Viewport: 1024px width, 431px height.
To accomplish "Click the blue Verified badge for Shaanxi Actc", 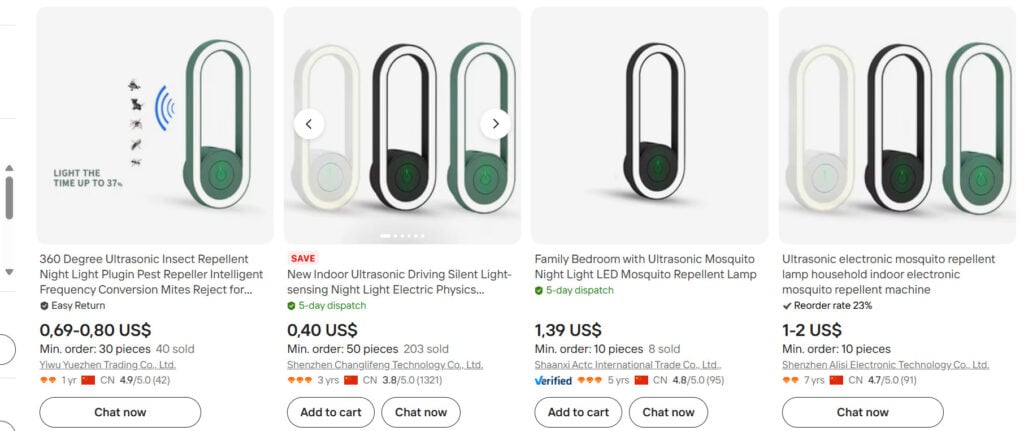I will click(553, 381).
